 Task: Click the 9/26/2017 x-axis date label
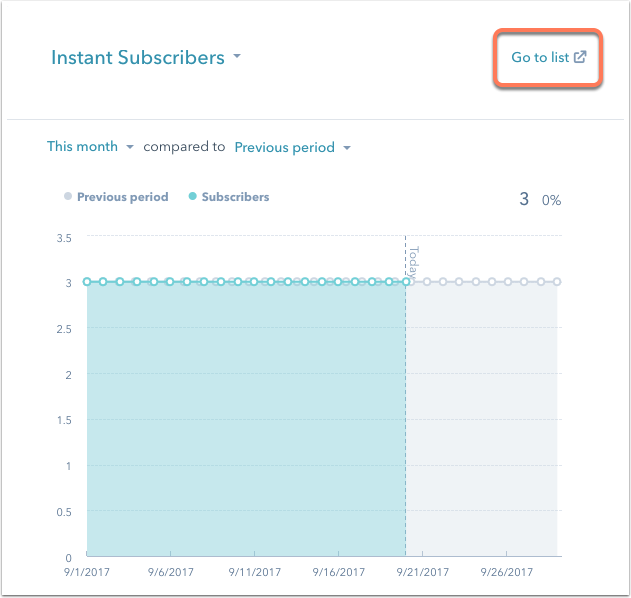(x=507, y=572)
